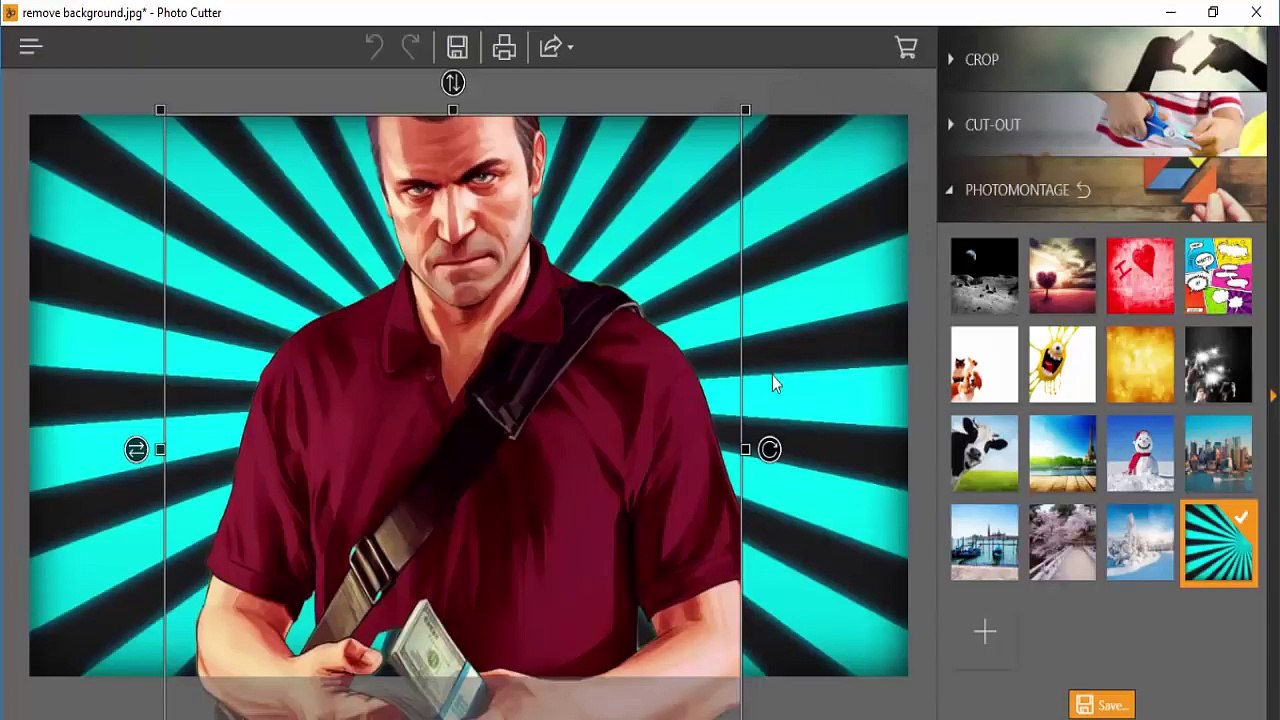
Task: Flip the cutout horizontally
Action: [136, 450]
